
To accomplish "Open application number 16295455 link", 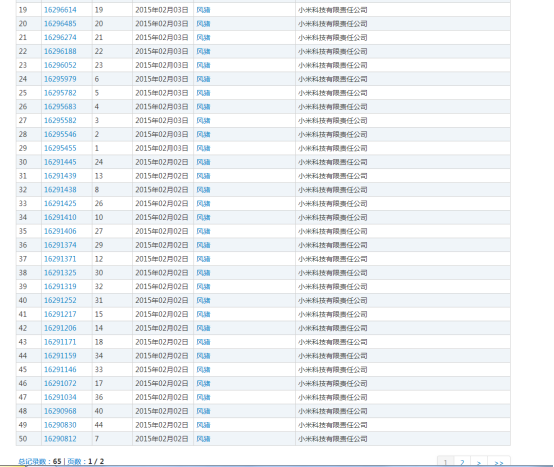I will coord(60,148).
